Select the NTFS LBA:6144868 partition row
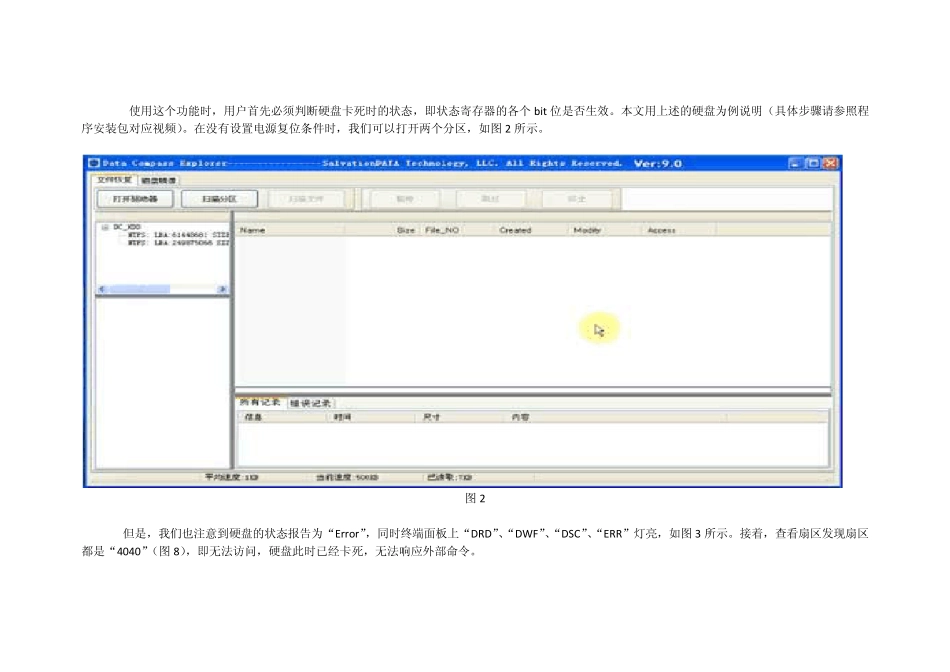The width and height of the screenshot is (950, 672). pos(179,235)
